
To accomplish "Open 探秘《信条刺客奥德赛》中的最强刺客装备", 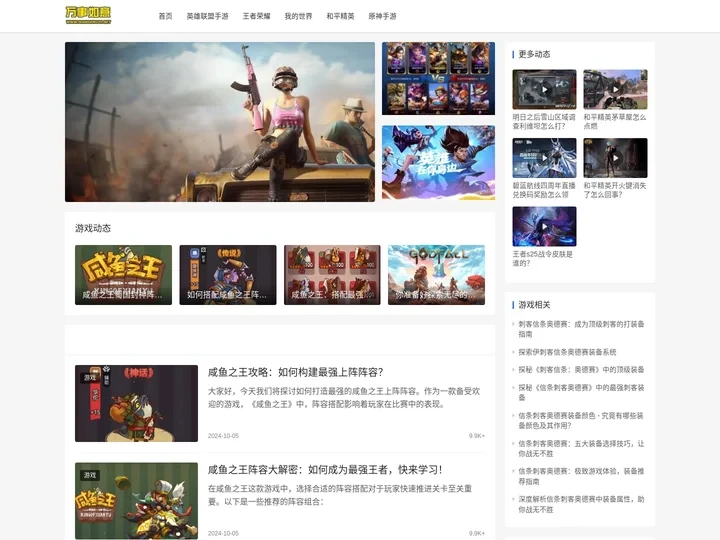I will pyautogui.click(x=581, y=393).
